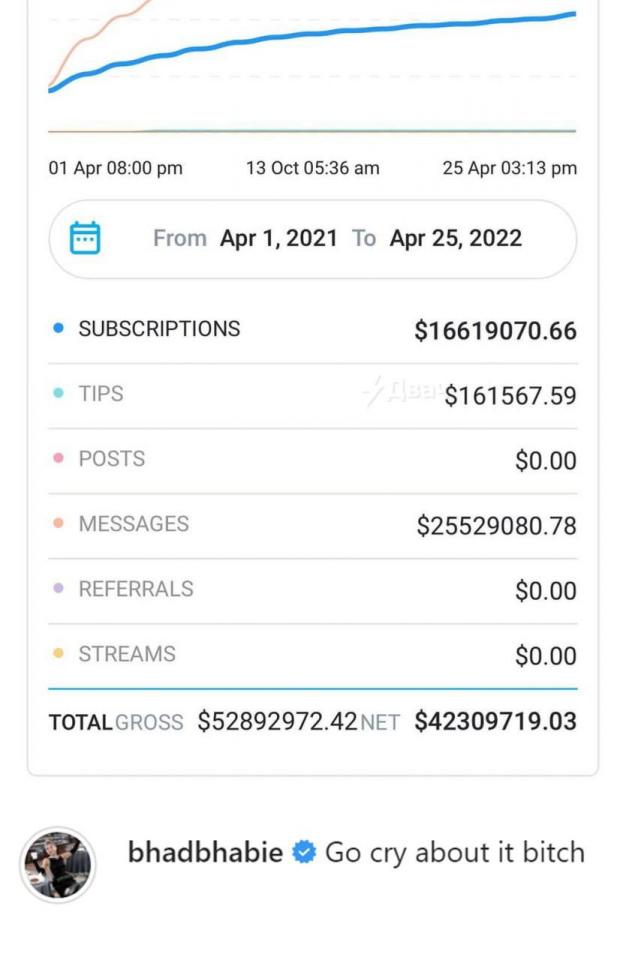The height and width of the screenshot is (960, 626).
Task: Toggle the Referrals purple legend dot
Action: [58, 588]
